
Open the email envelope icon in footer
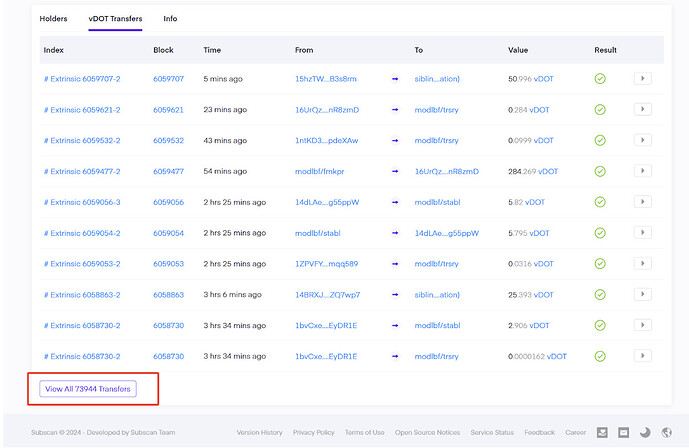pyautogui.click(x=623, y=433)
